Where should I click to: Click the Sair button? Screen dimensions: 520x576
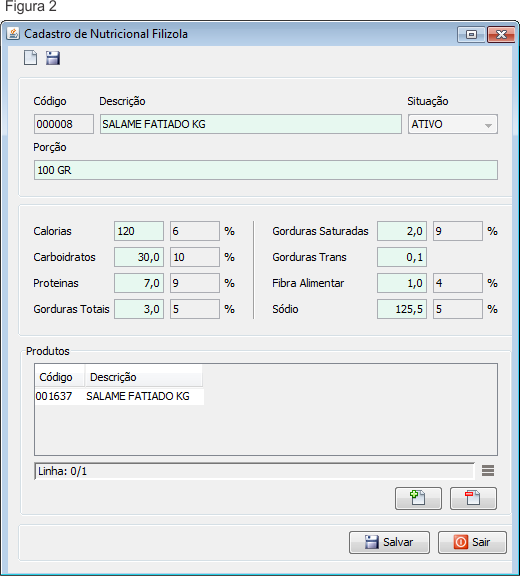[x=472, y=542]
